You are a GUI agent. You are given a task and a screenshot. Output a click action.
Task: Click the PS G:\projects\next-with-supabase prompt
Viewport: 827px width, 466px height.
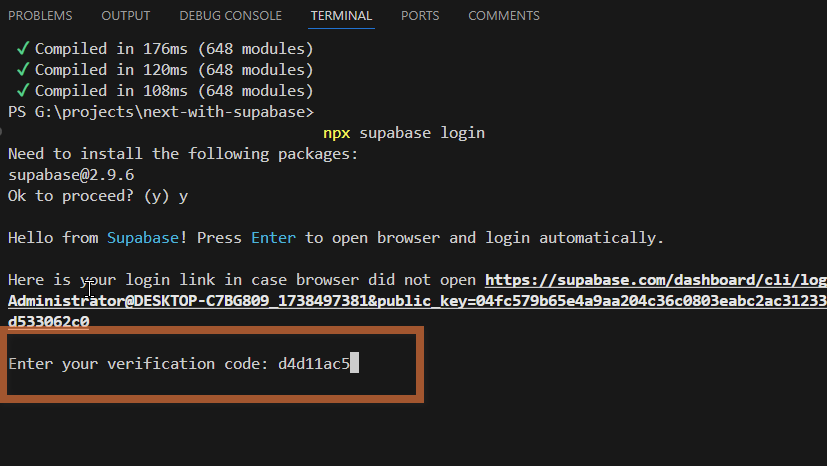pyautogui.click(x=160, y=112)
